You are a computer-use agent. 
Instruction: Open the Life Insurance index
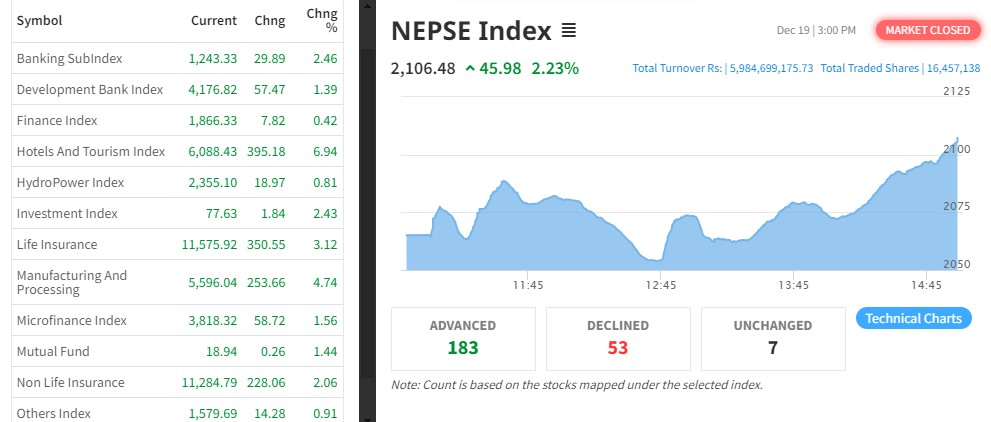pos(57,244)
